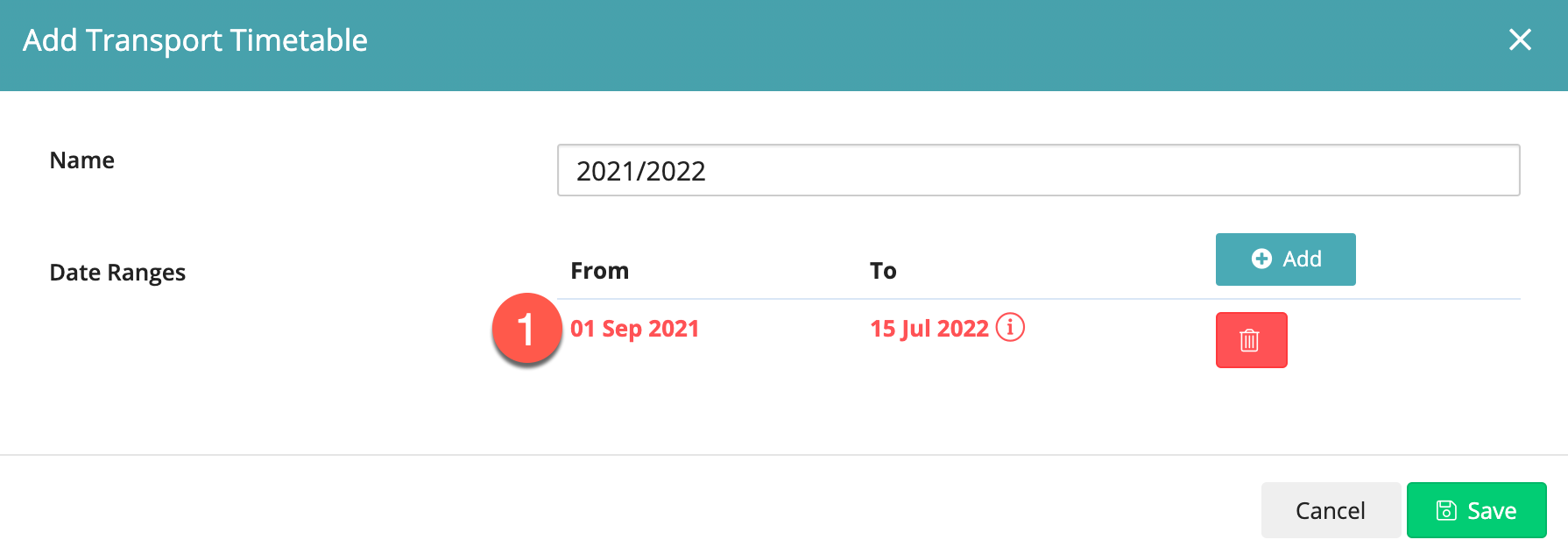1568x554 pixels.
Task: Save the transport timetable
Action: [x=1476, y=510]
